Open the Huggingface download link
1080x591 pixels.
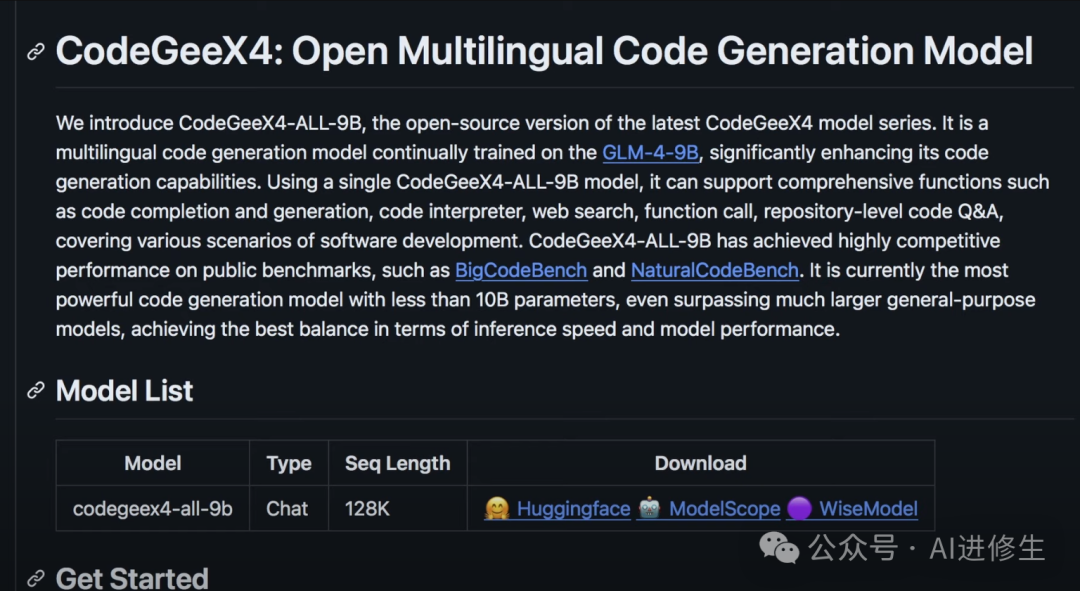(x=573, y=509)
